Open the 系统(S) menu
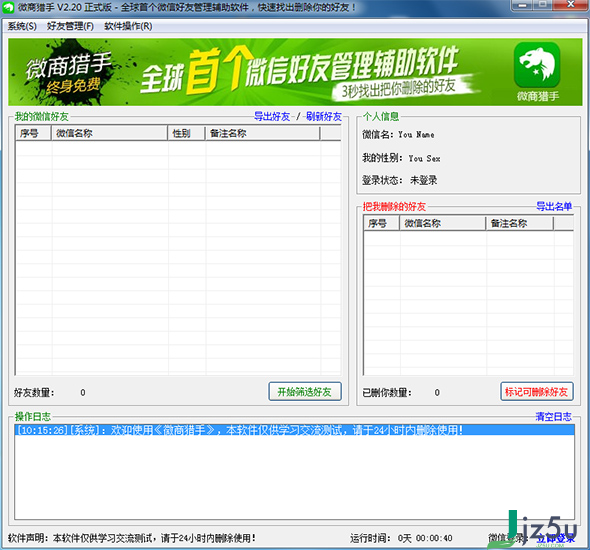The width and height of the screenshot is (590, 550). click(22, 26)
